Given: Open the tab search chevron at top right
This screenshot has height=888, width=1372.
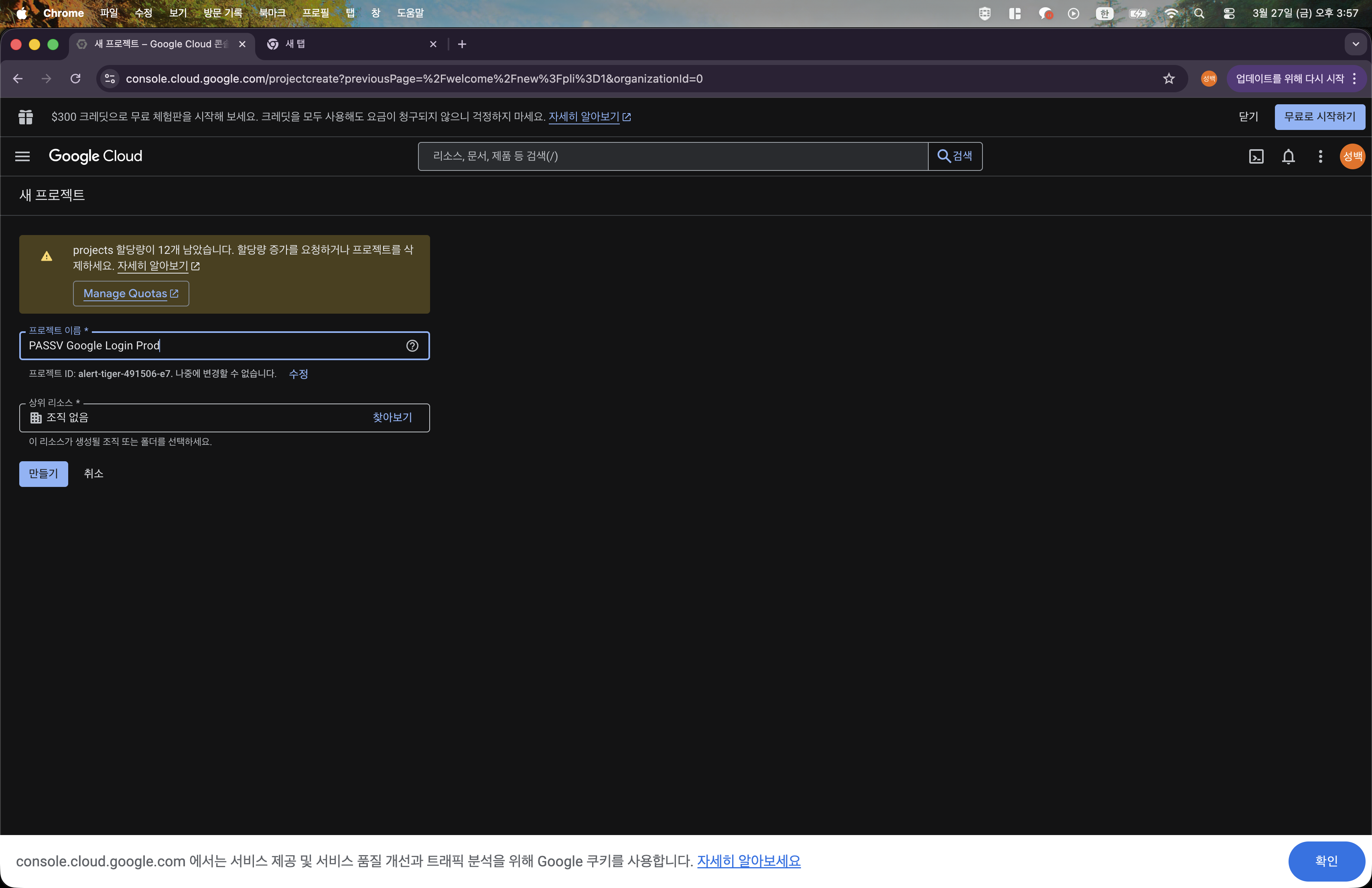Looking at the screenshot, I should click(1355, 44).
